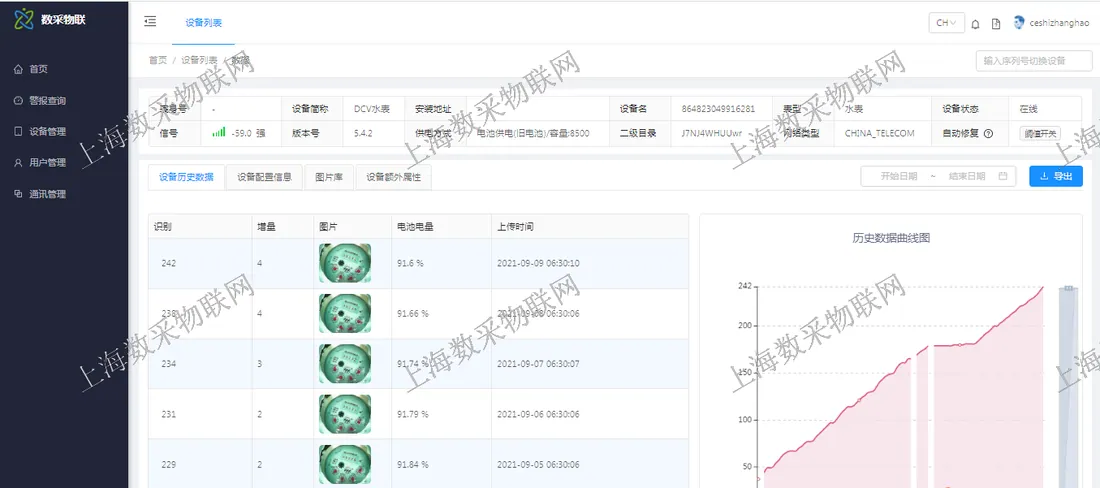Open the 图片库 tab

coord(329,177)
